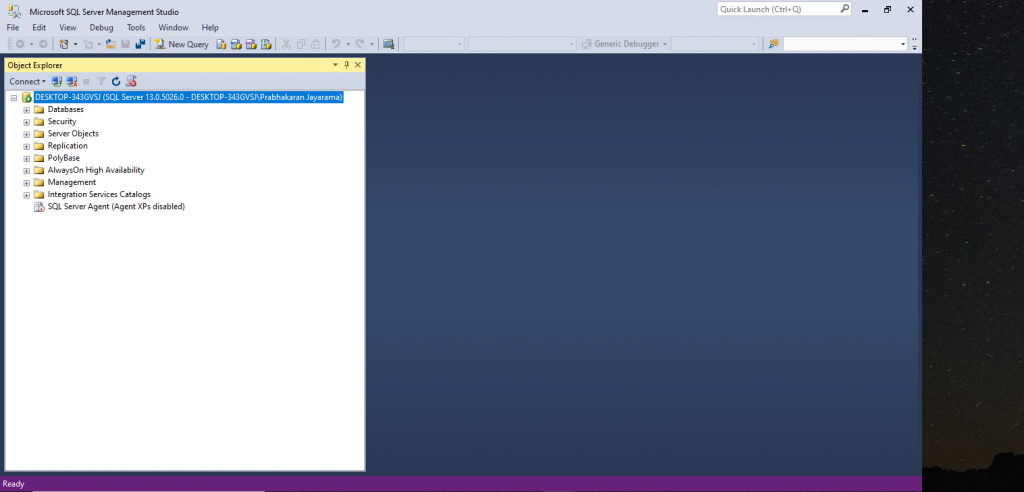Screen dimensions: 1024x492
Task: Open the New Project dropdown arrow
Action: [76, 44]
